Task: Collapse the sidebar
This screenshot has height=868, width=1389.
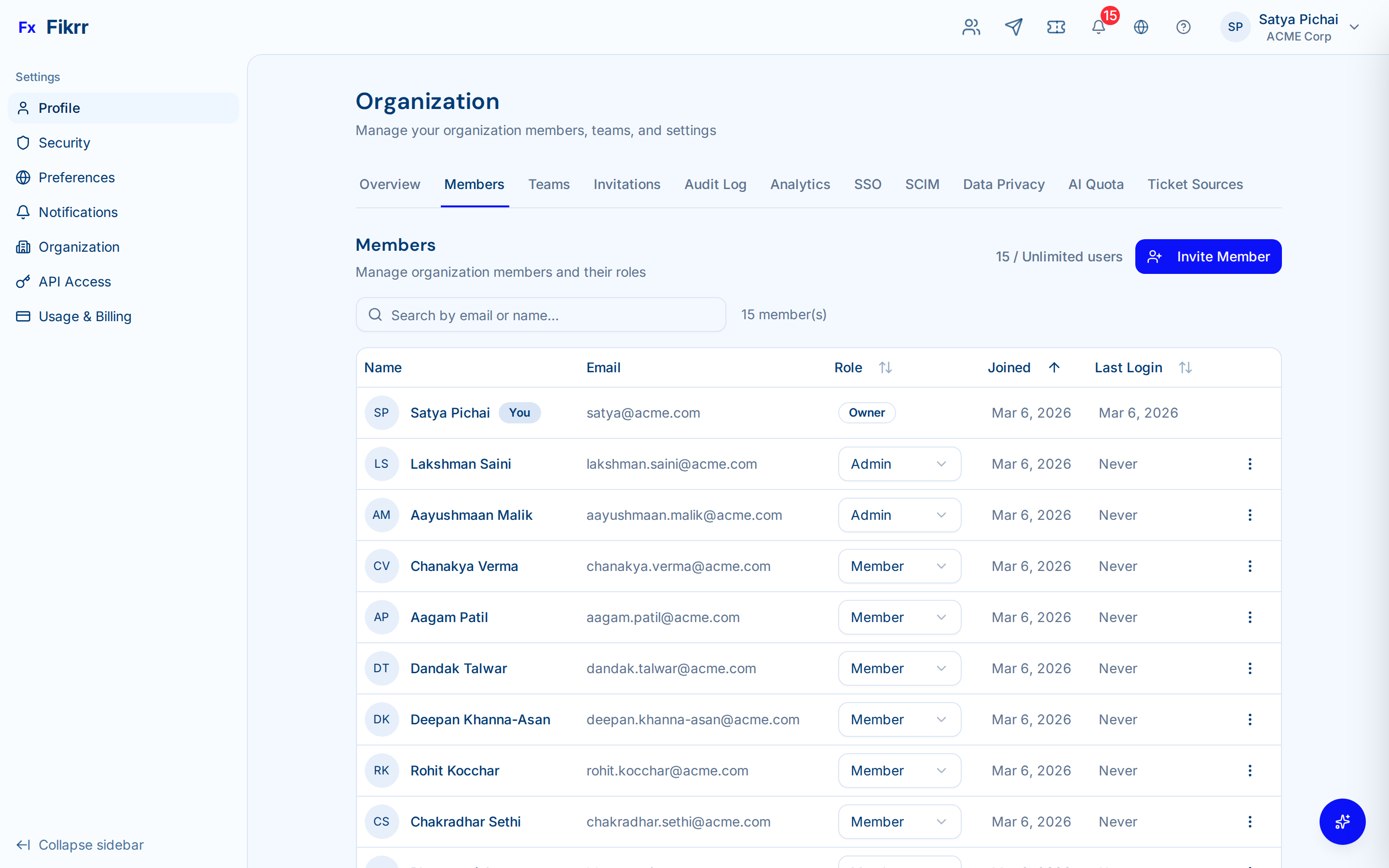Action: (x=80, y=844)
